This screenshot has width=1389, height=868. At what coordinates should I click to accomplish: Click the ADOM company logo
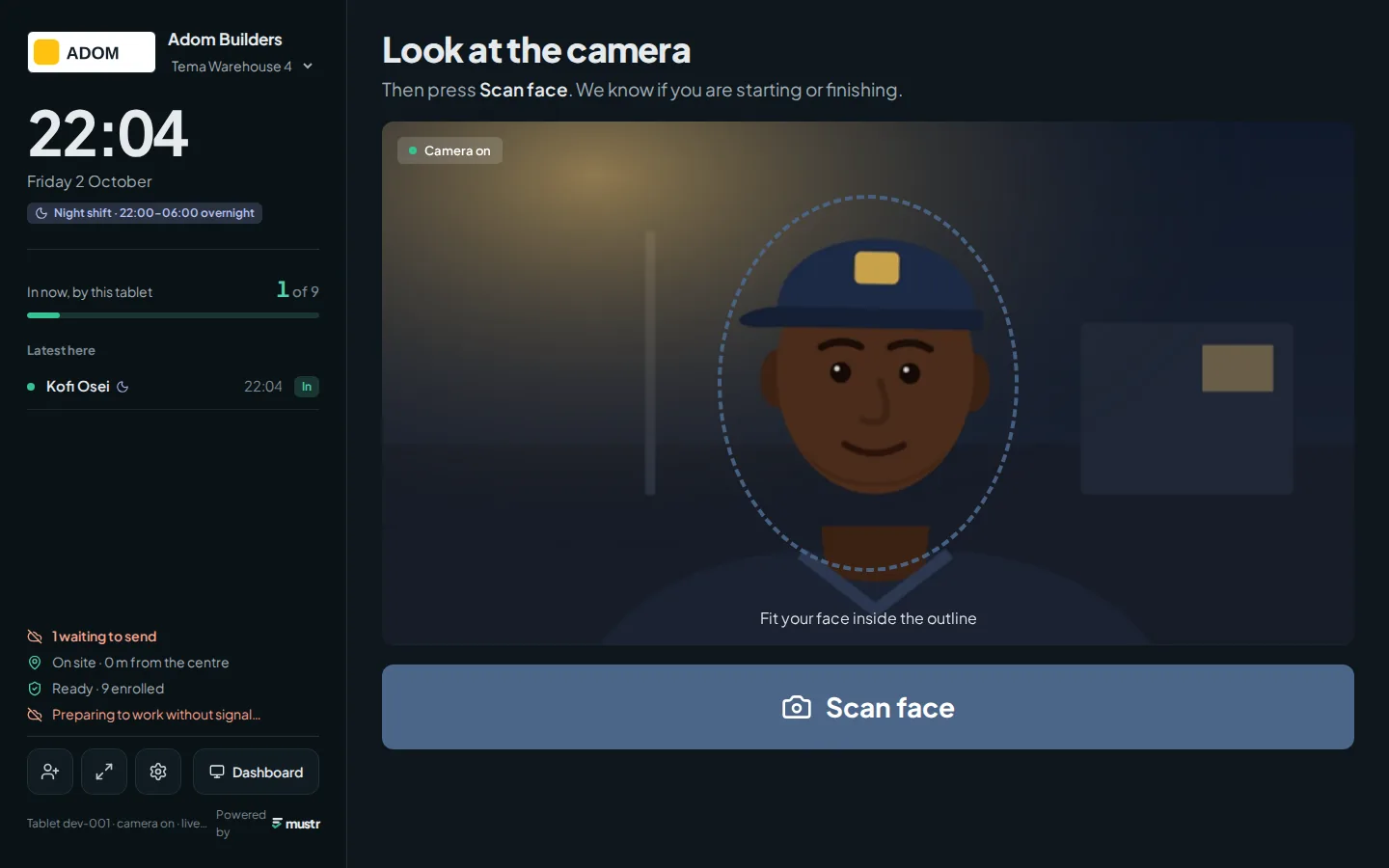(x=92, y=52)
